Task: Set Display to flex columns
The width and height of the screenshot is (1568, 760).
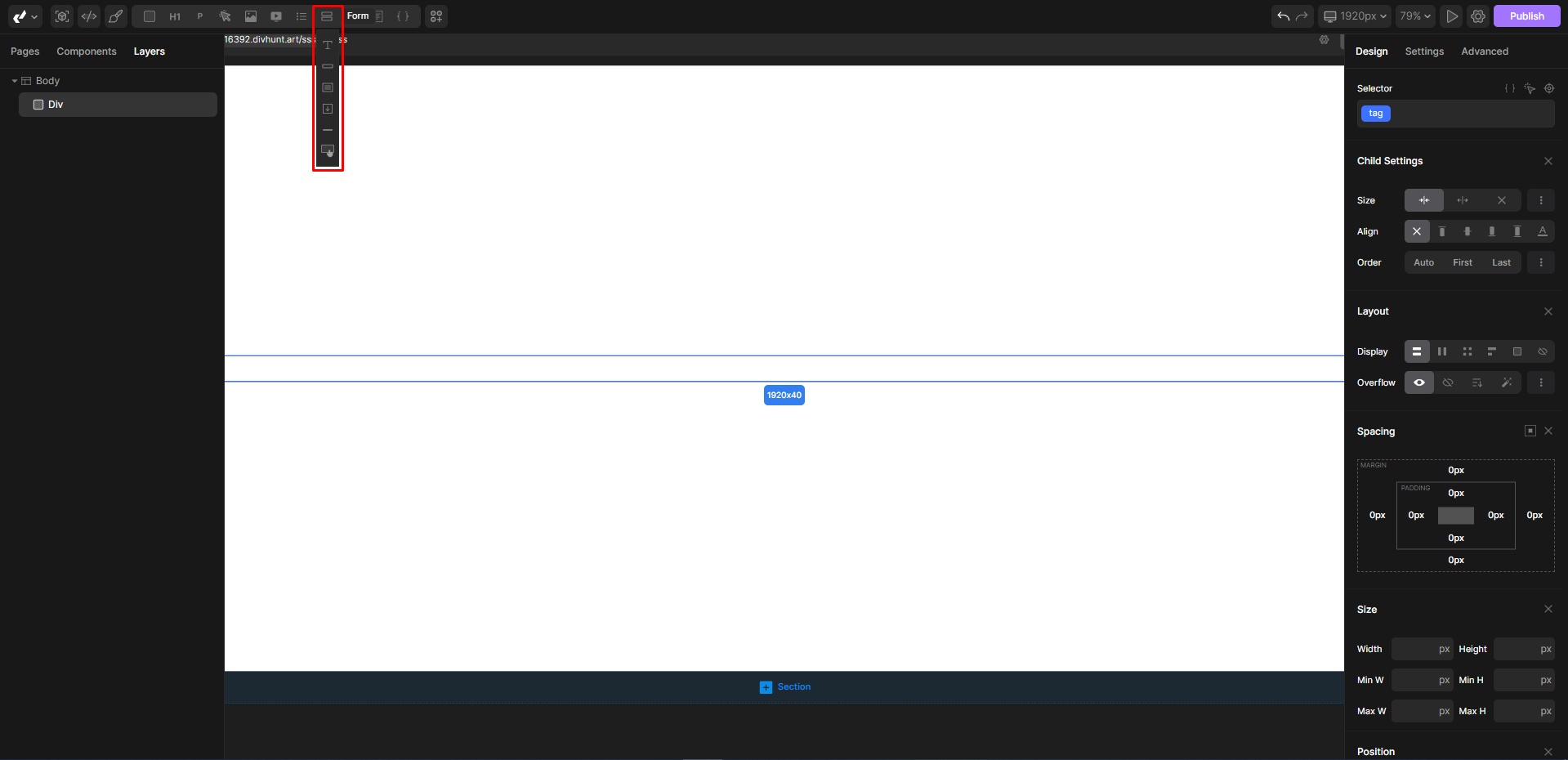Action: click(x=1442, y=351)
